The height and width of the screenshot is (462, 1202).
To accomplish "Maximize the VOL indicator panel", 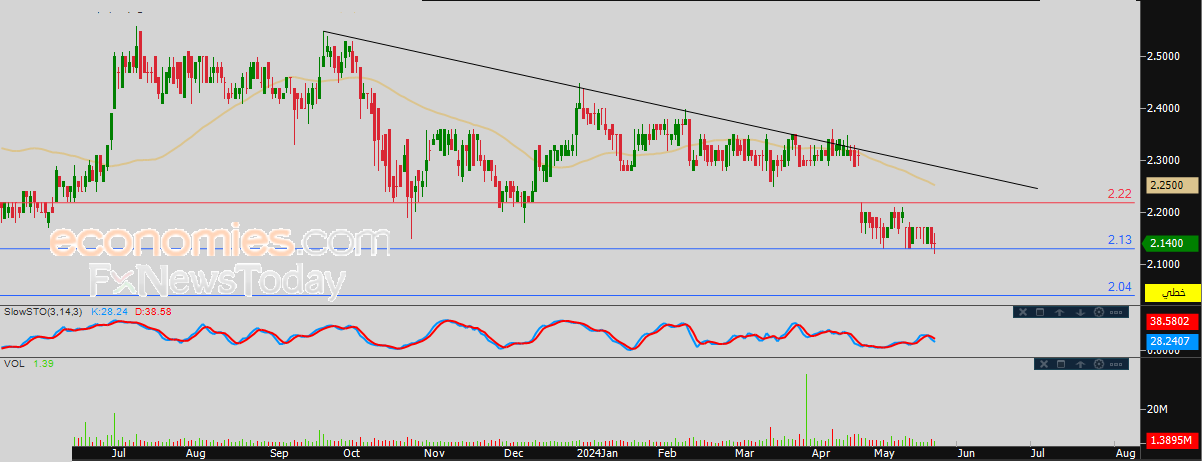I will (x=1061, y=364).
